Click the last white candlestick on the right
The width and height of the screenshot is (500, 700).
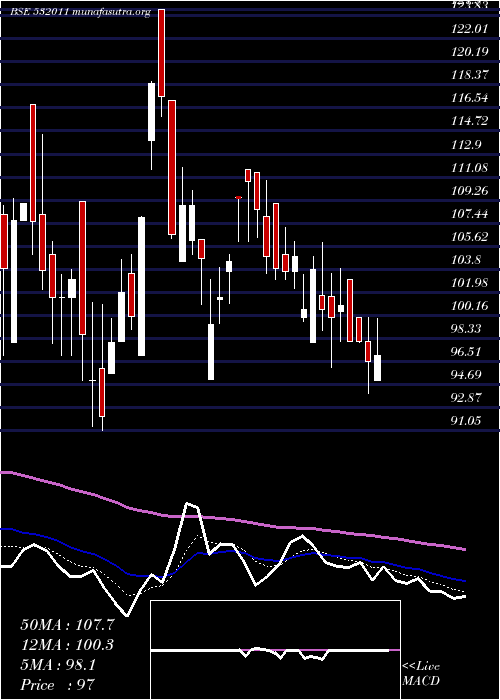point(377,368)
